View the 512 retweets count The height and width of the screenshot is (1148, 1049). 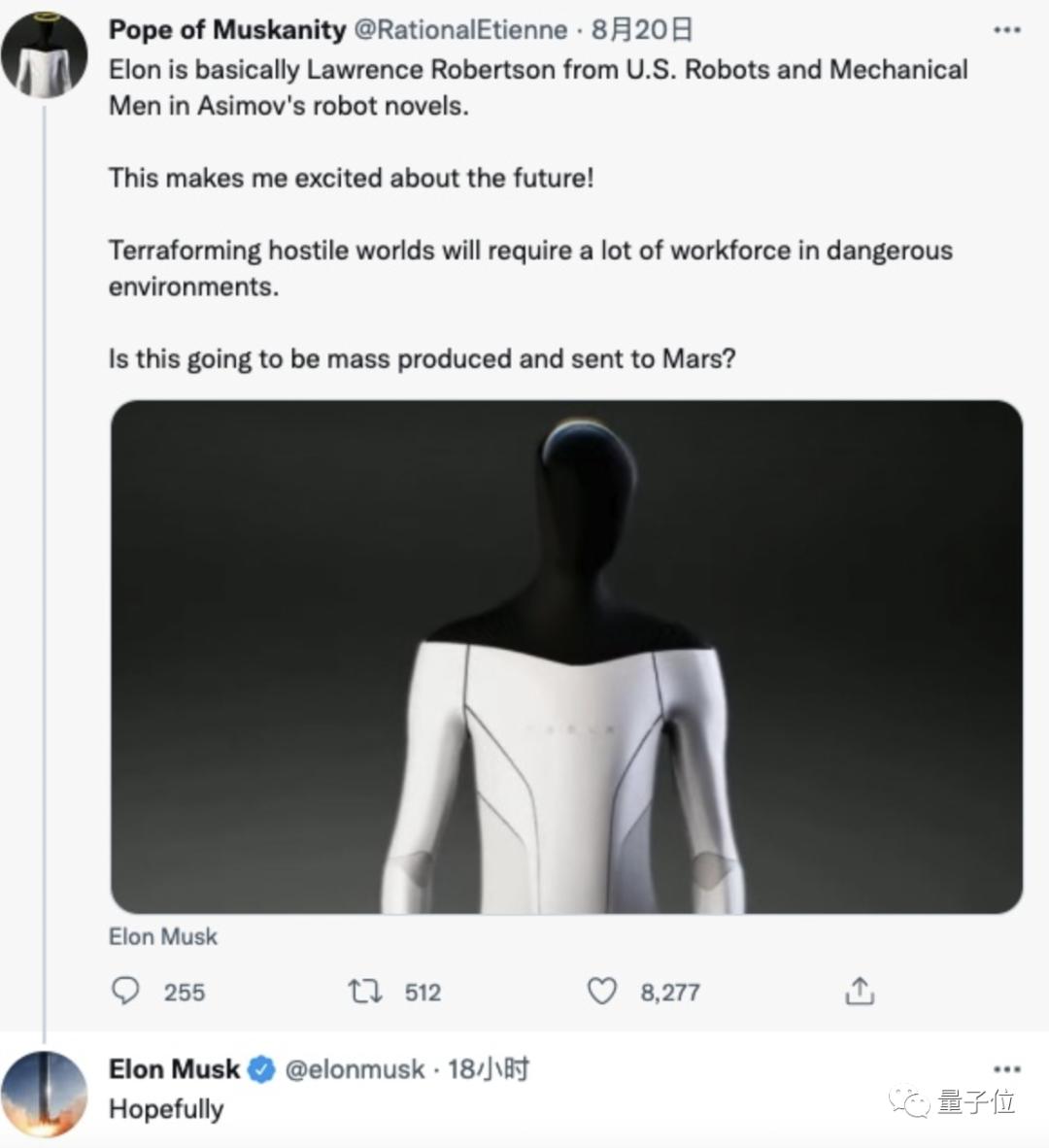tap(423, 993)
